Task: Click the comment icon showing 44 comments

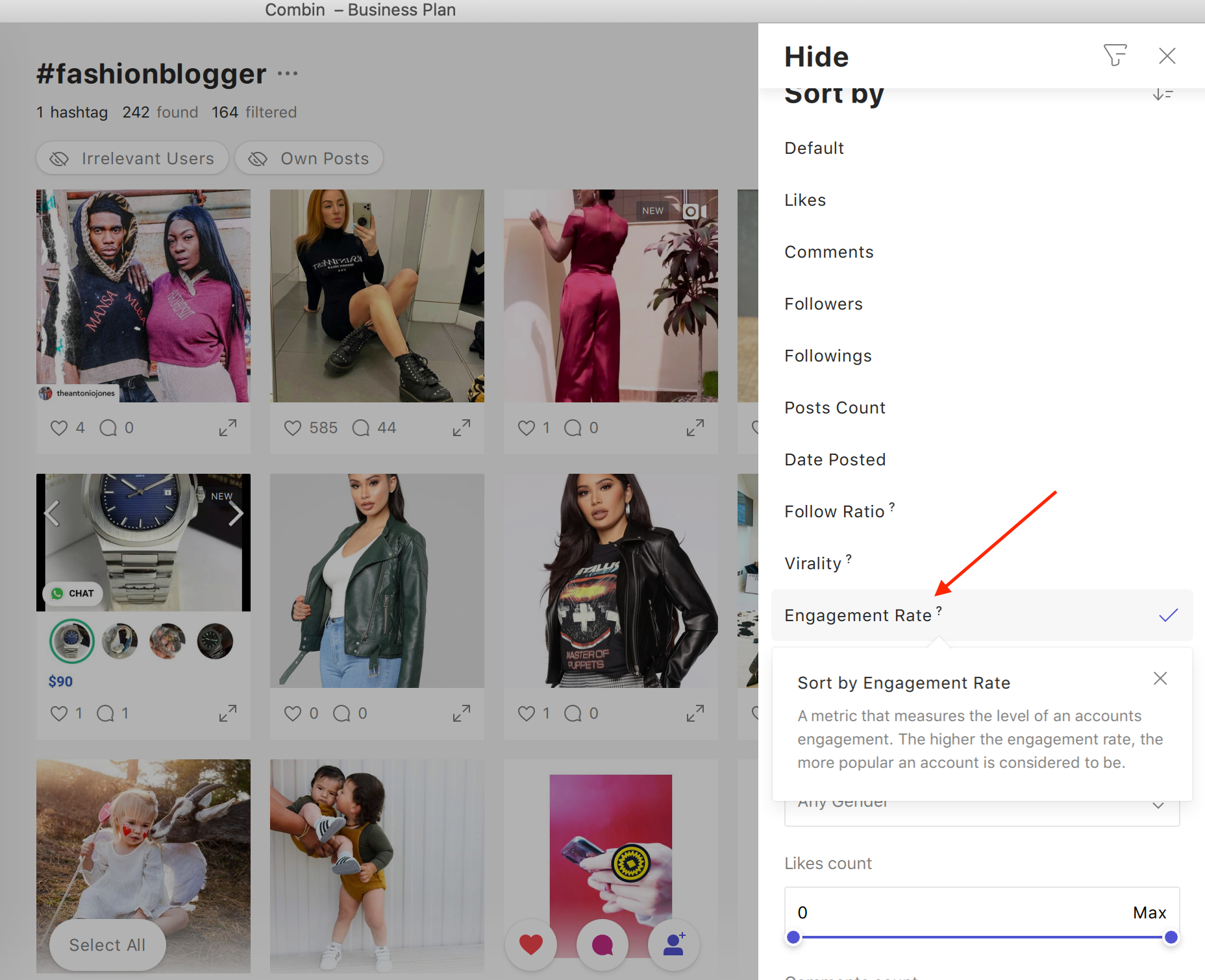Action: pos(361,428)
